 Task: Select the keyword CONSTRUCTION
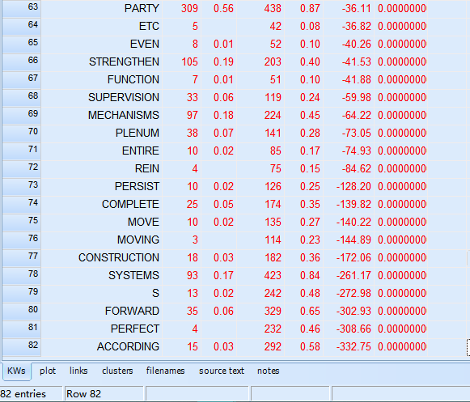pyautogui.click(x=119, y=257)
